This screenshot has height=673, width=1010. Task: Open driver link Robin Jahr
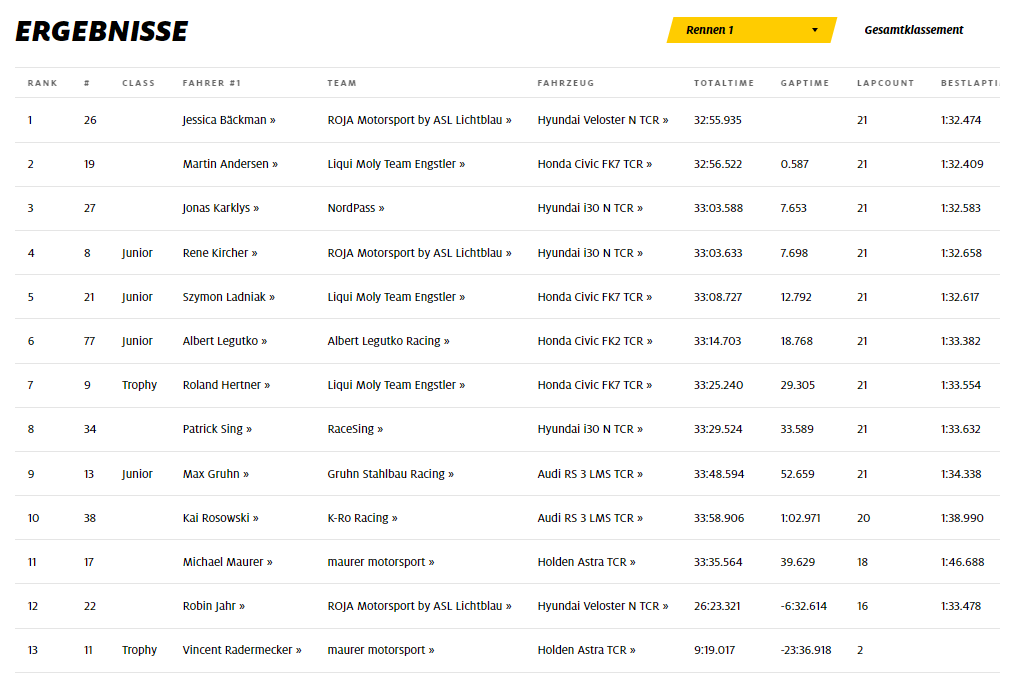click(213, 606)
